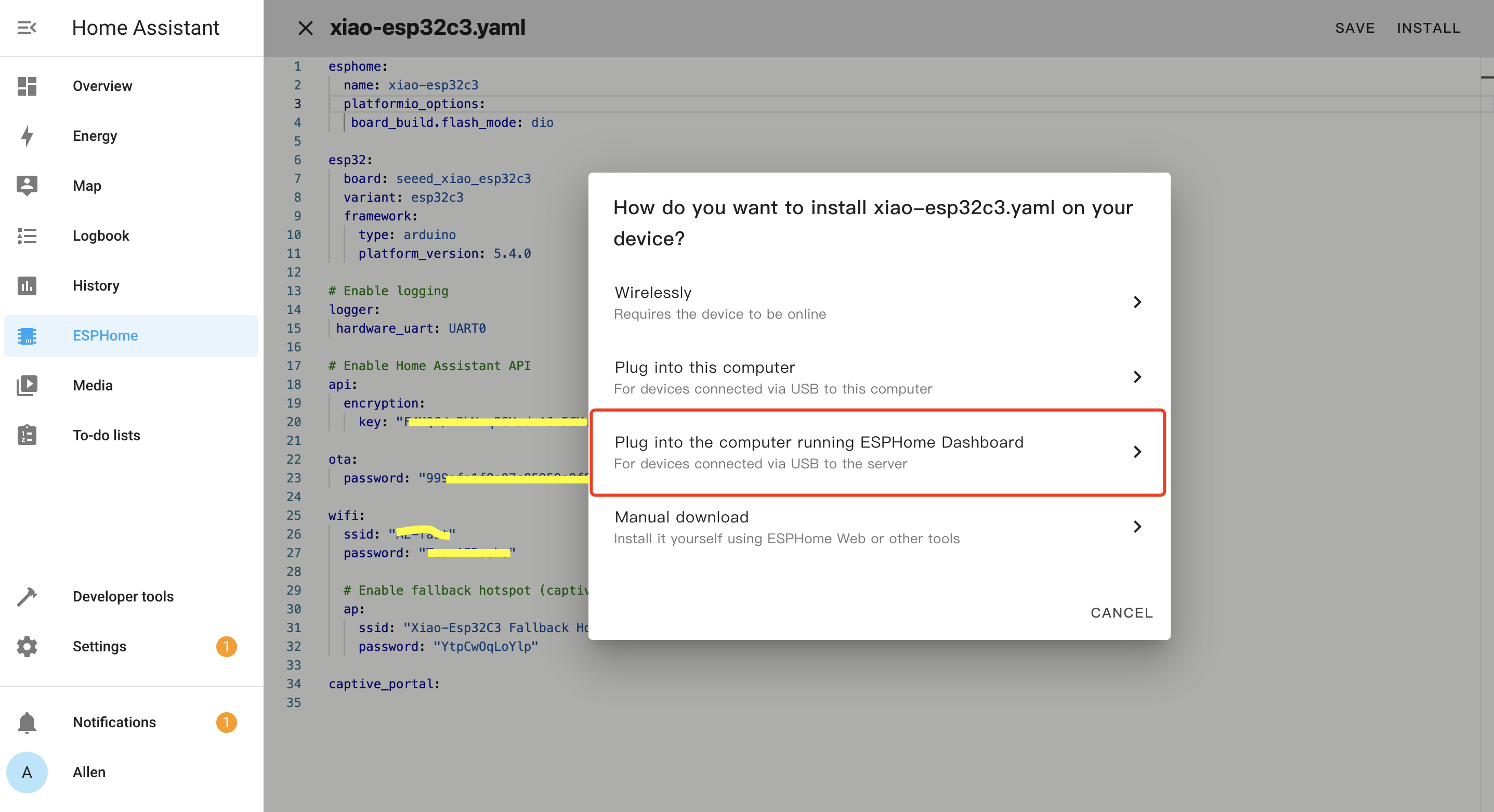This screenshot has width=1494, height=812.
Task: Open Allen user profile
Action: click(131, 772)
